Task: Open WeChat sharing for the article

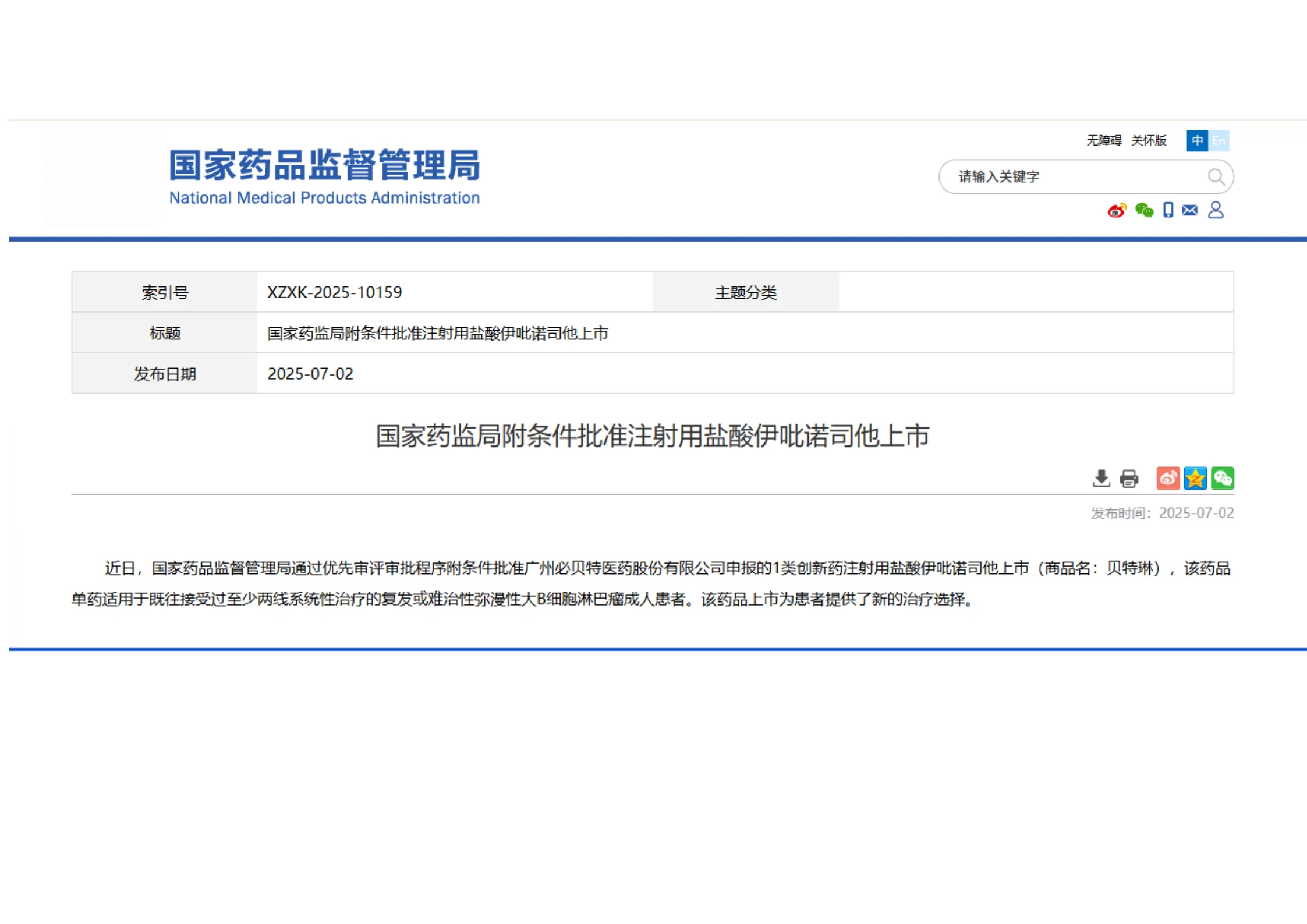Action: [x=1223, y=479]
